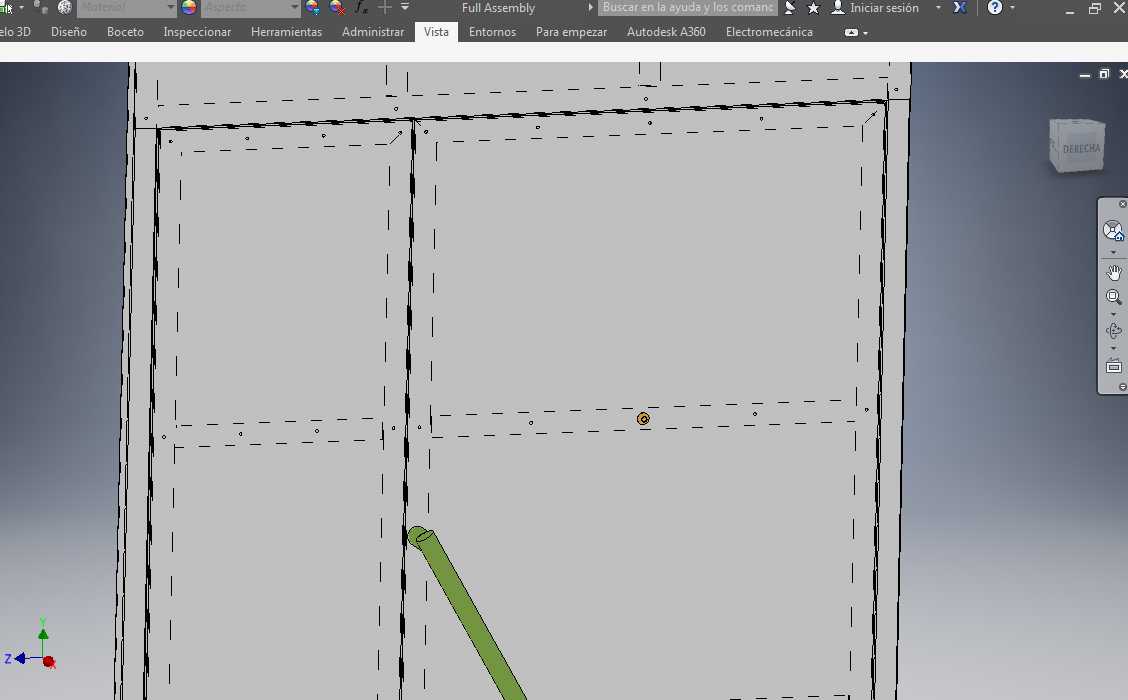Click the arrow left of the search box

click(591, 8)
